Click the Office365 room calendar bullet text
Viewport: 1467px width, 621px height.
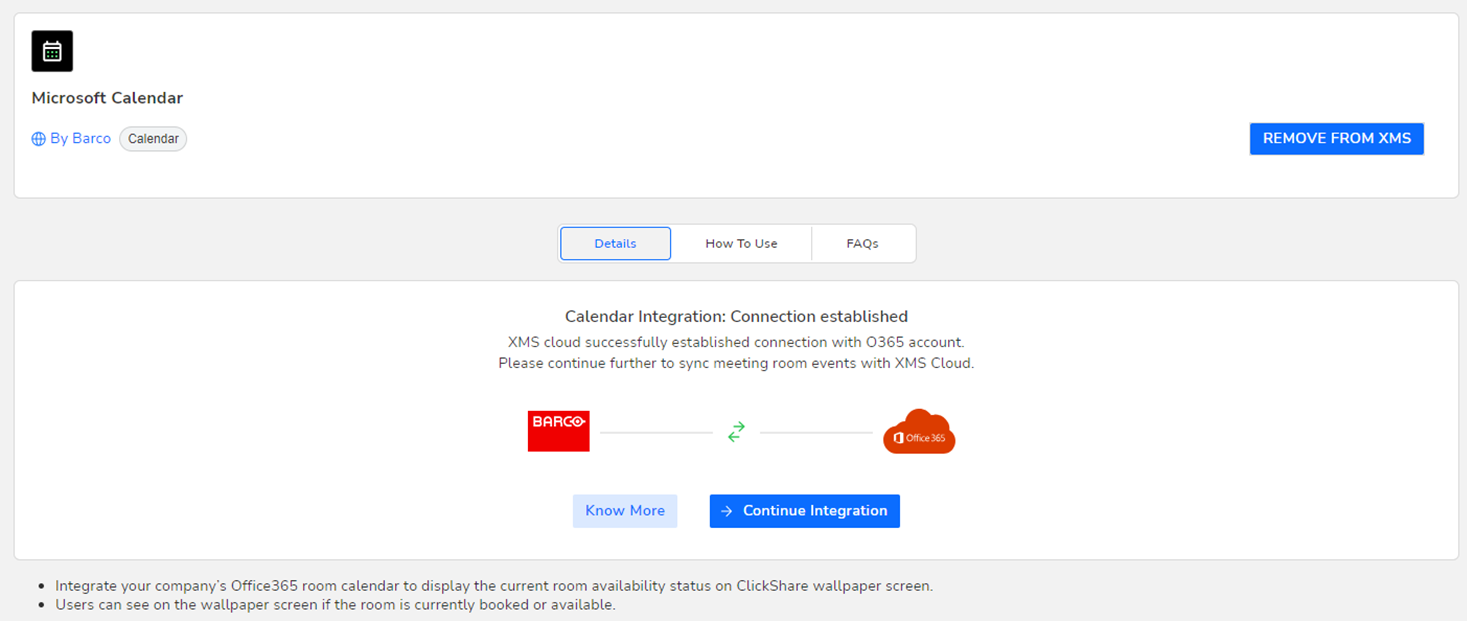click(x=494, y=586)
